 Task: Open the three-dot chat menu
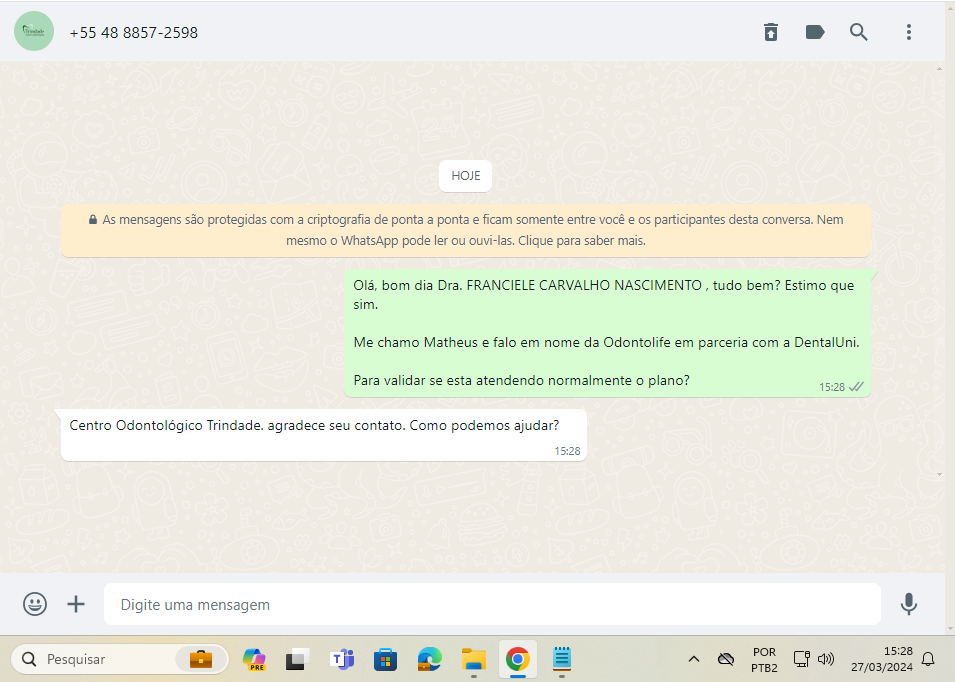(x=909, y=32)
